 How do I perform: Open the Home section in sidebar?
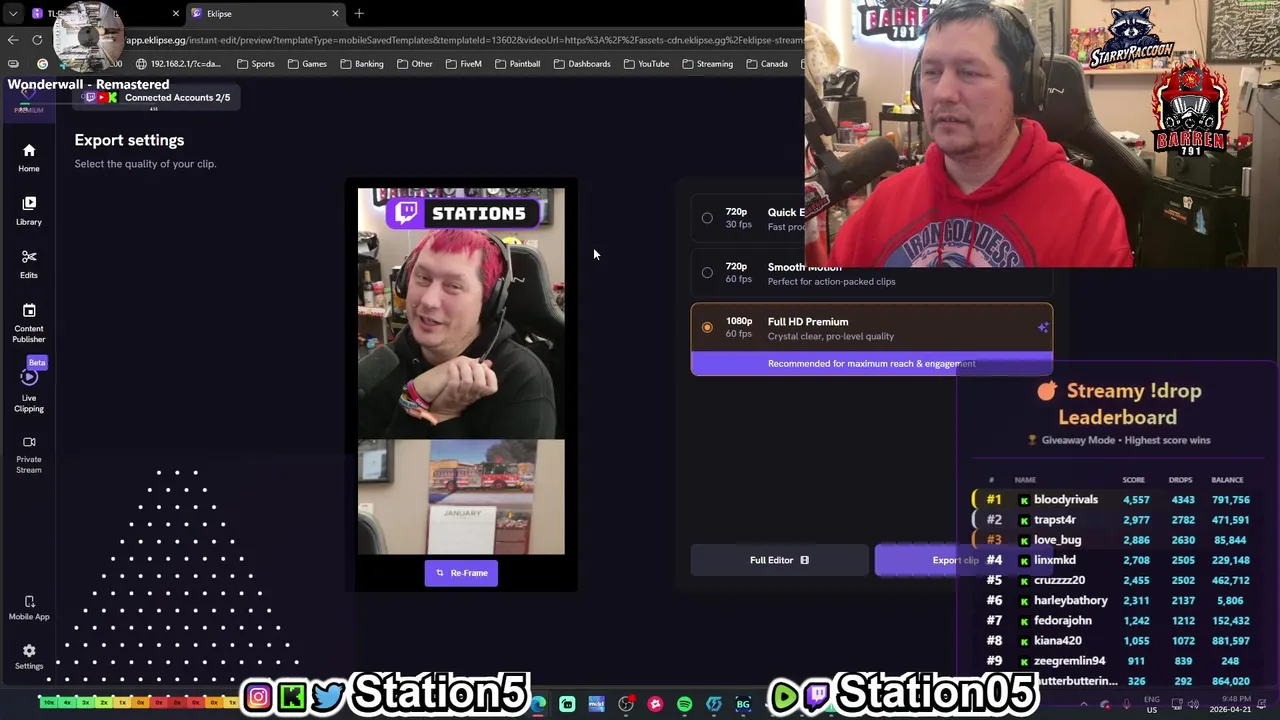pyautogui.click(x=29, y=158)
